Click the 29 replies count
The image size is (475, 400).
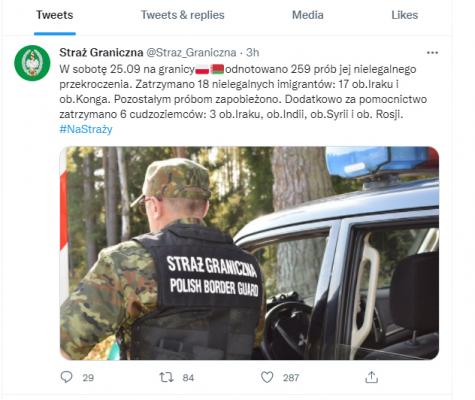[88, 378]
